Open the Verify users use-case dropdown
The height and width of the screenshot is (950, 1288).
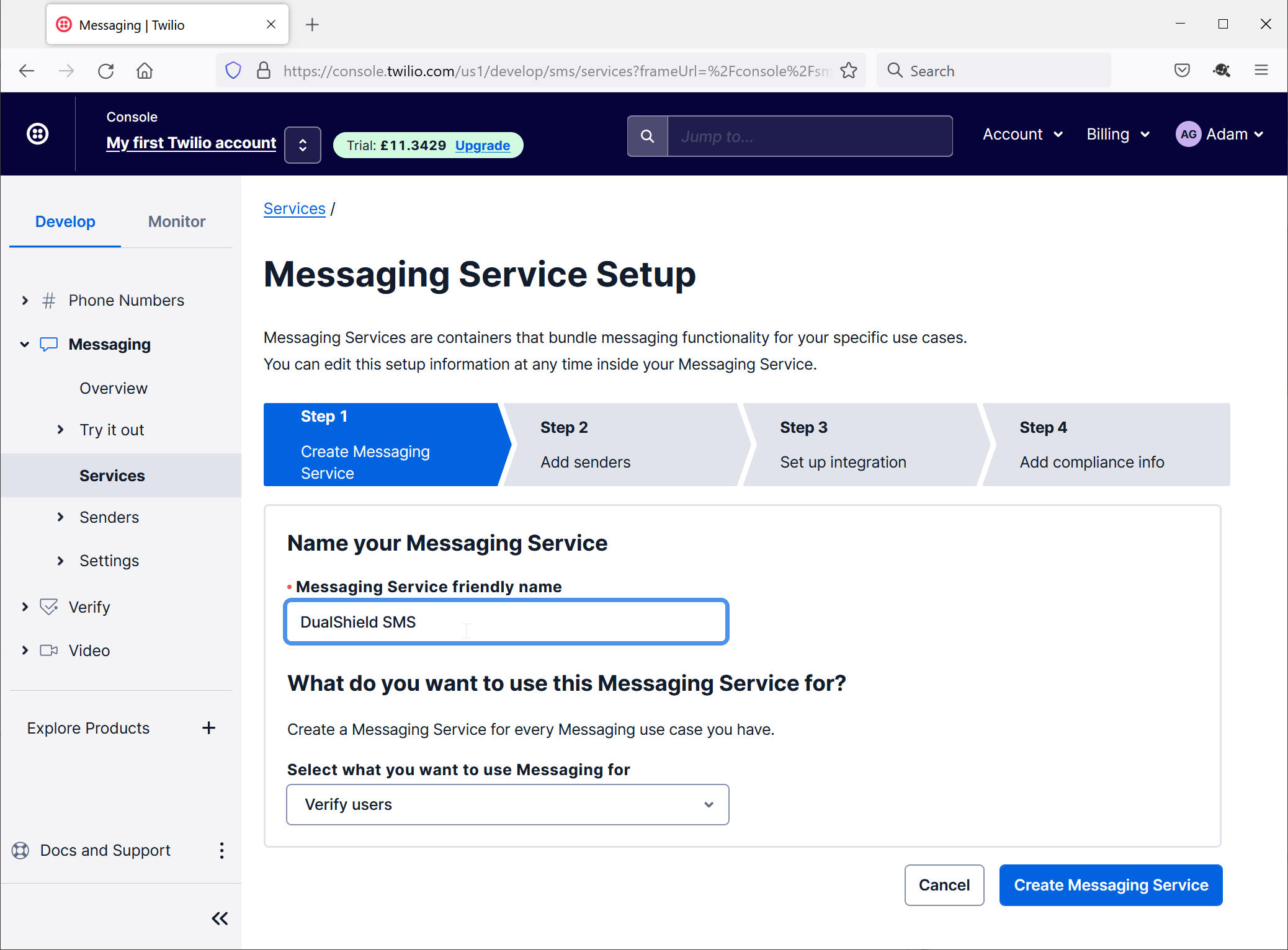508,804
